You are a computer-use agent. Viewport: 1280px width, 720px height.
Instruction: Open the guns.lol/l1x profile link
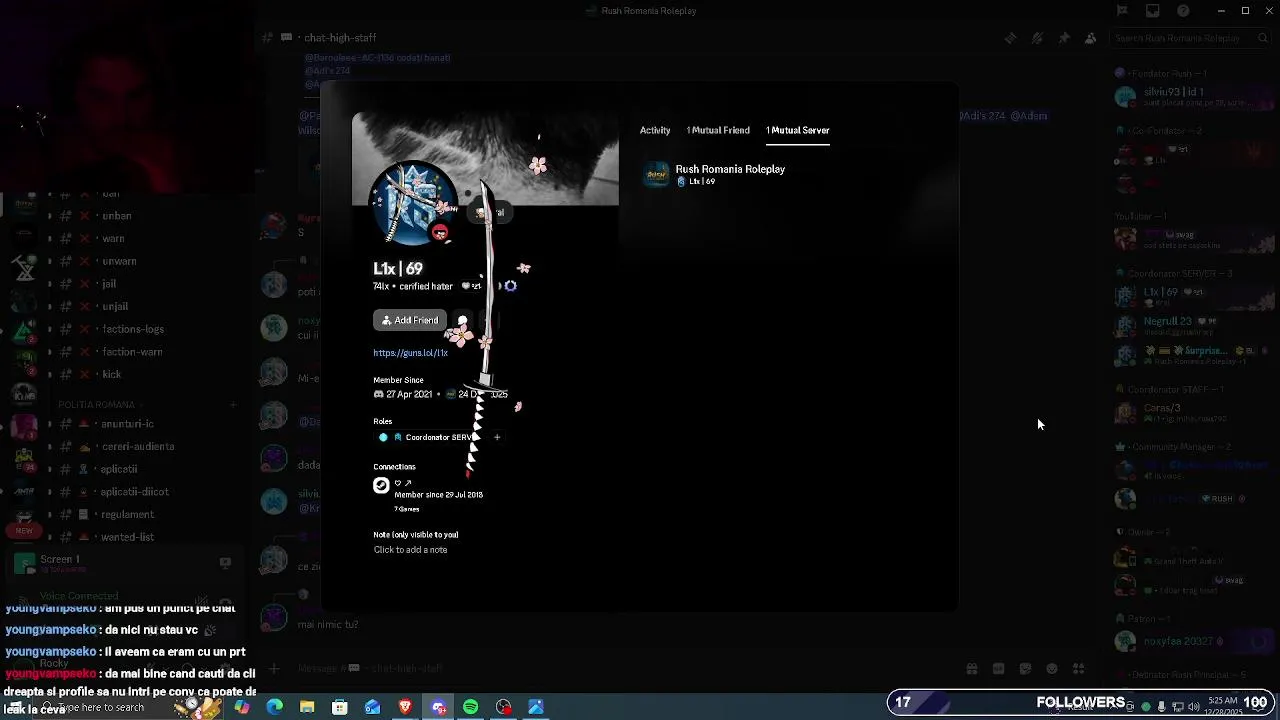coord(410,353)
